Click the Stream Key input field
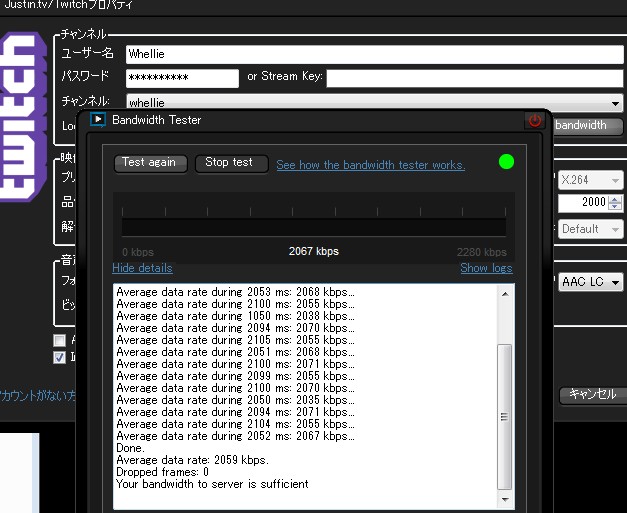The height and width of the screenshot is (513, 627). tap(475, 78)
